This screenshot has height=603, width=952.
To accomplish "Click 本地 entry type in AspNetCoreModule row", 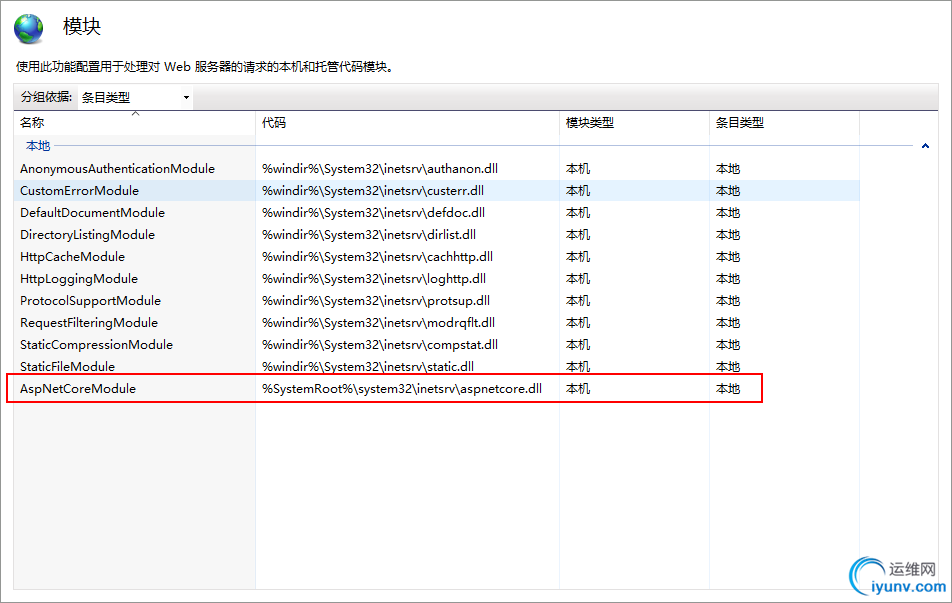I will (x=728, y=389).
